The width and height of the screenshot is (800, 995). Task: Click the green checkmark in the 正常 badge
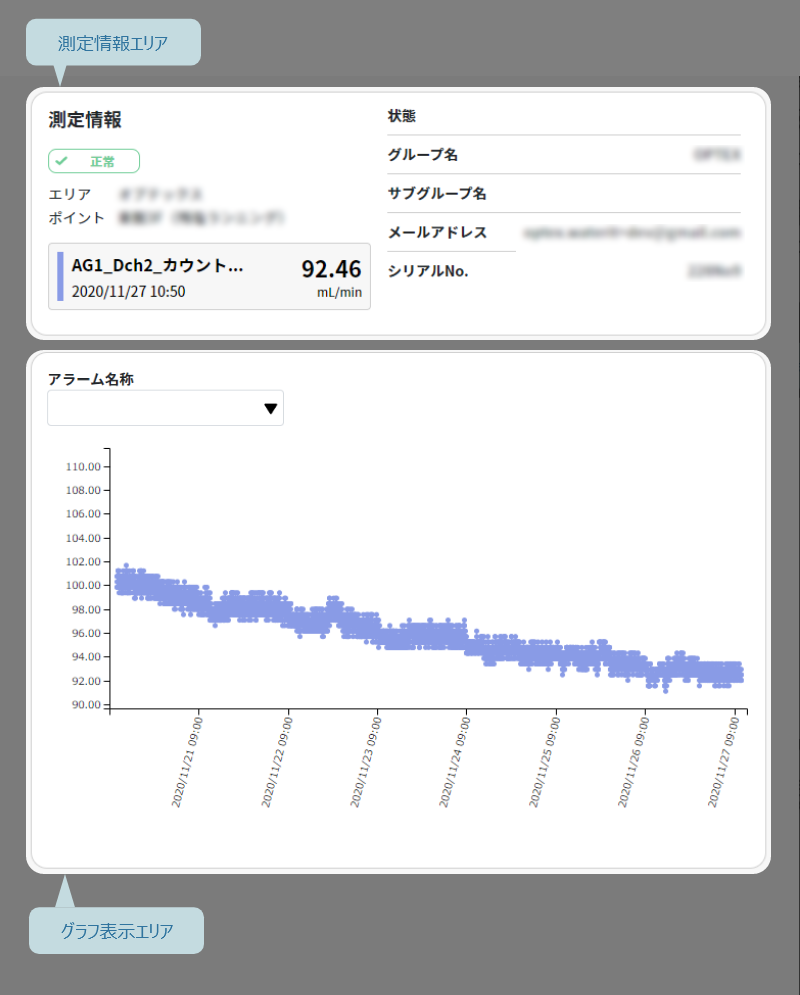point(62,161)
